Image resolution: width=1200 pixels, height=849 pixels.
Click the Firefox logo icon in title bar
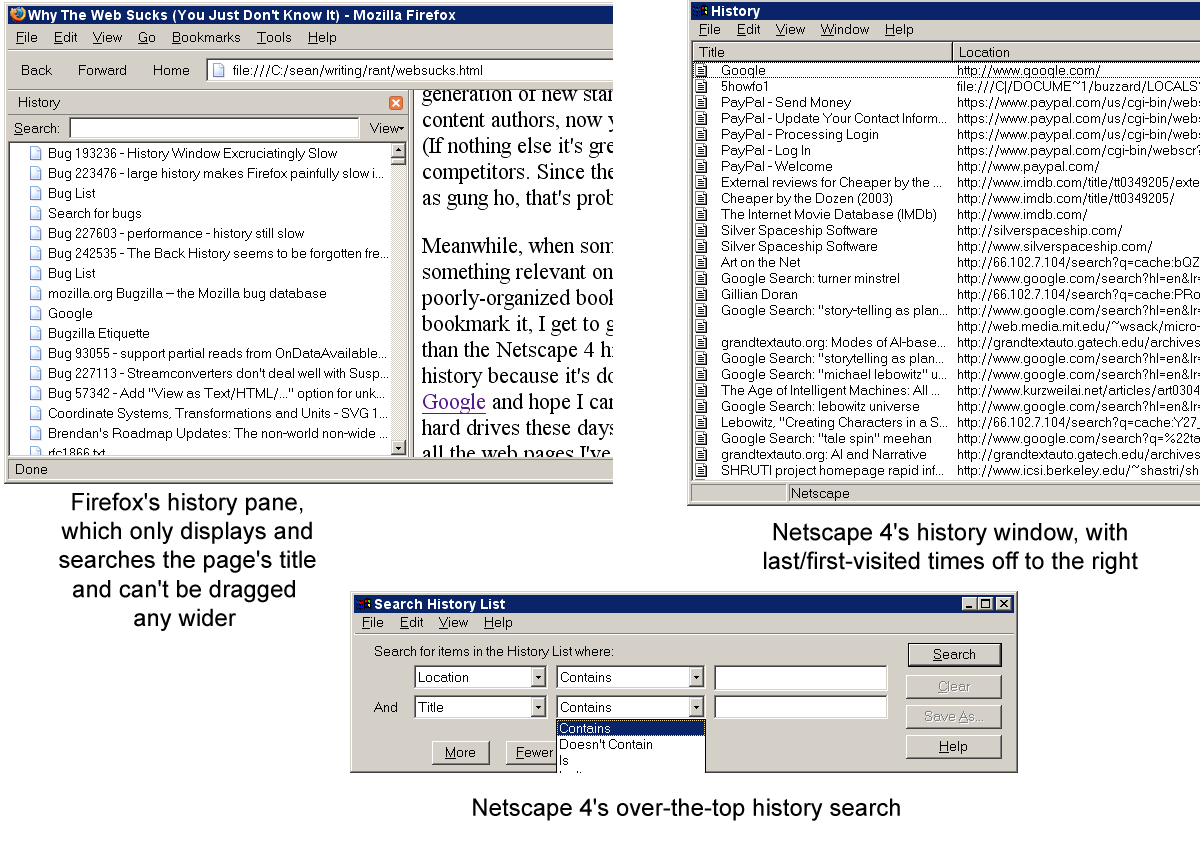pos(17,14)
